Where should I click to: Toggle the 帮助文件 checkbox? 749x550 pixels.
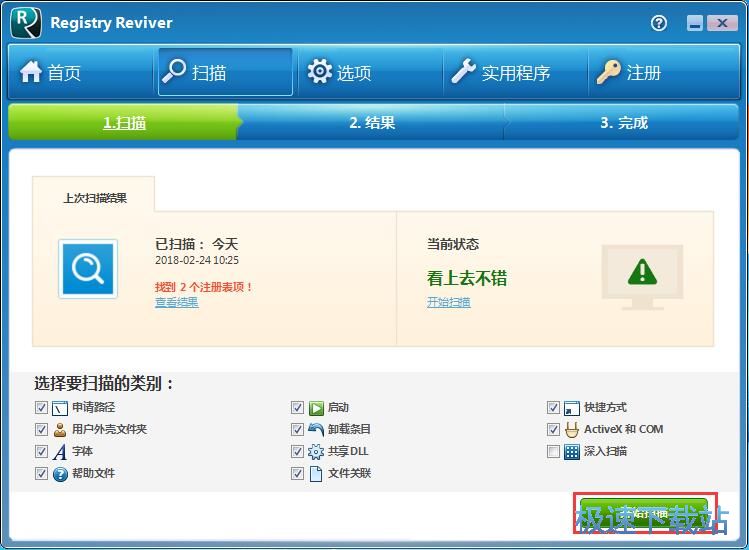pyautogui.click(x=42, y=474)
